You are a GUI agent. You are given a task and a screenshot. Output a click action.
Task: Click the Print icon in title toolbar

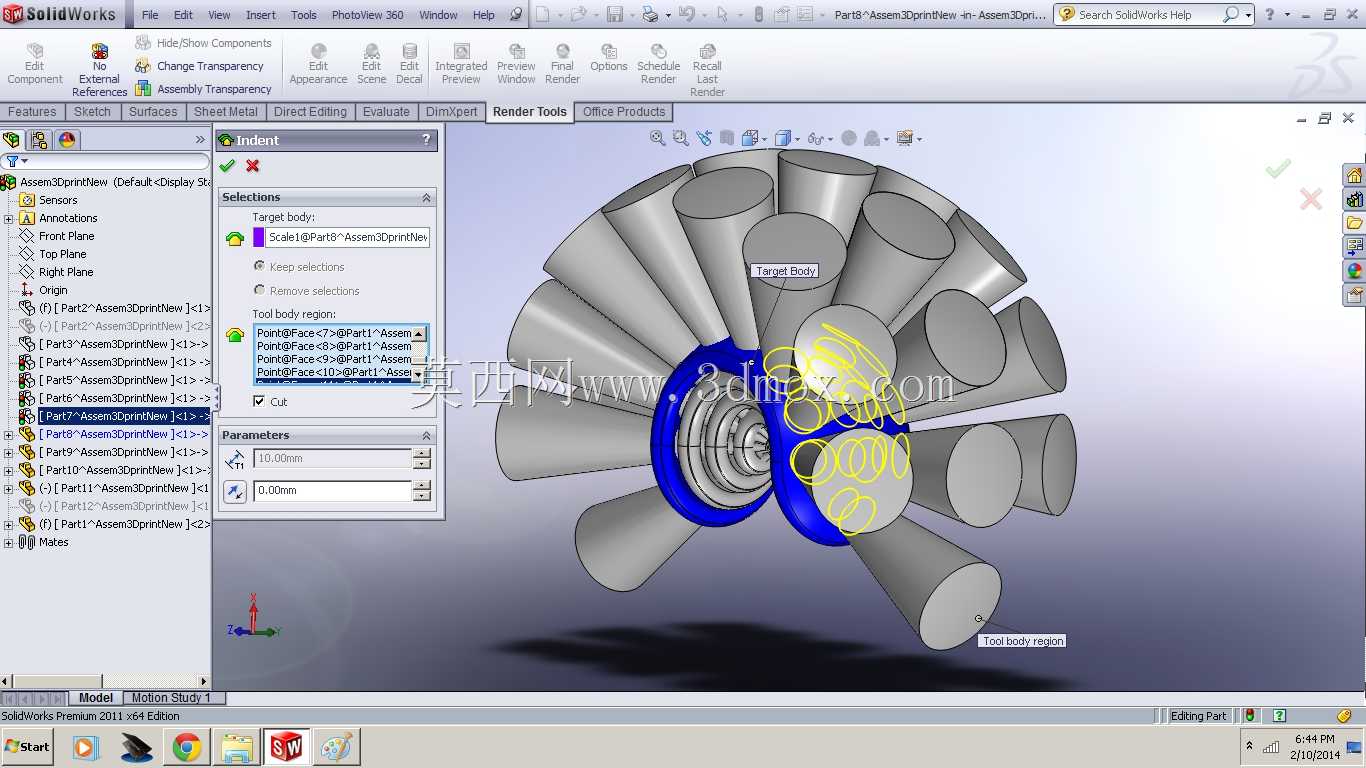651,15
